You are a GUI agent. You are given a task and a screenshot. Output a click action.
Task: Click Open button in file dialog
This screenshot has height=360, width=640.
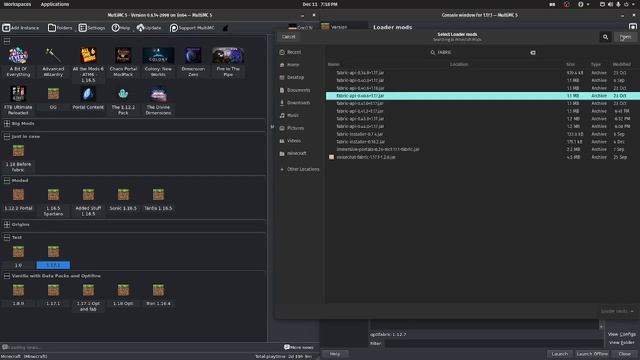625,37
